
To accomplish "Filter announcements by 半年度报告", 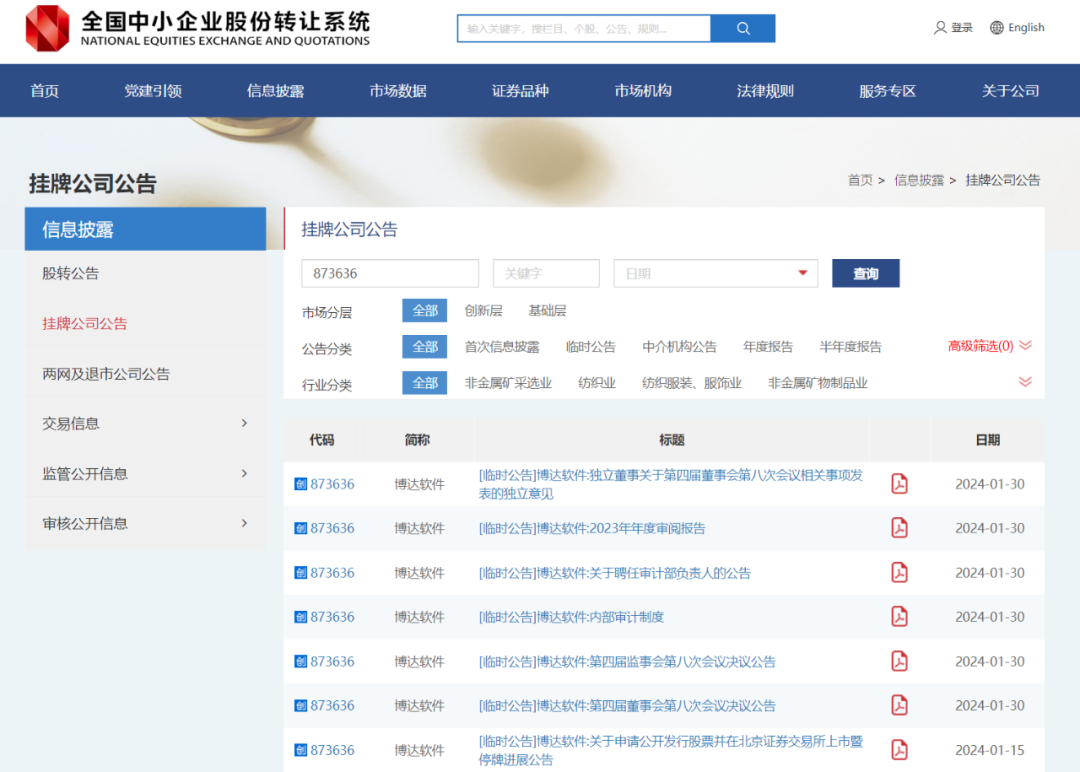I will (x=850, y=346).
